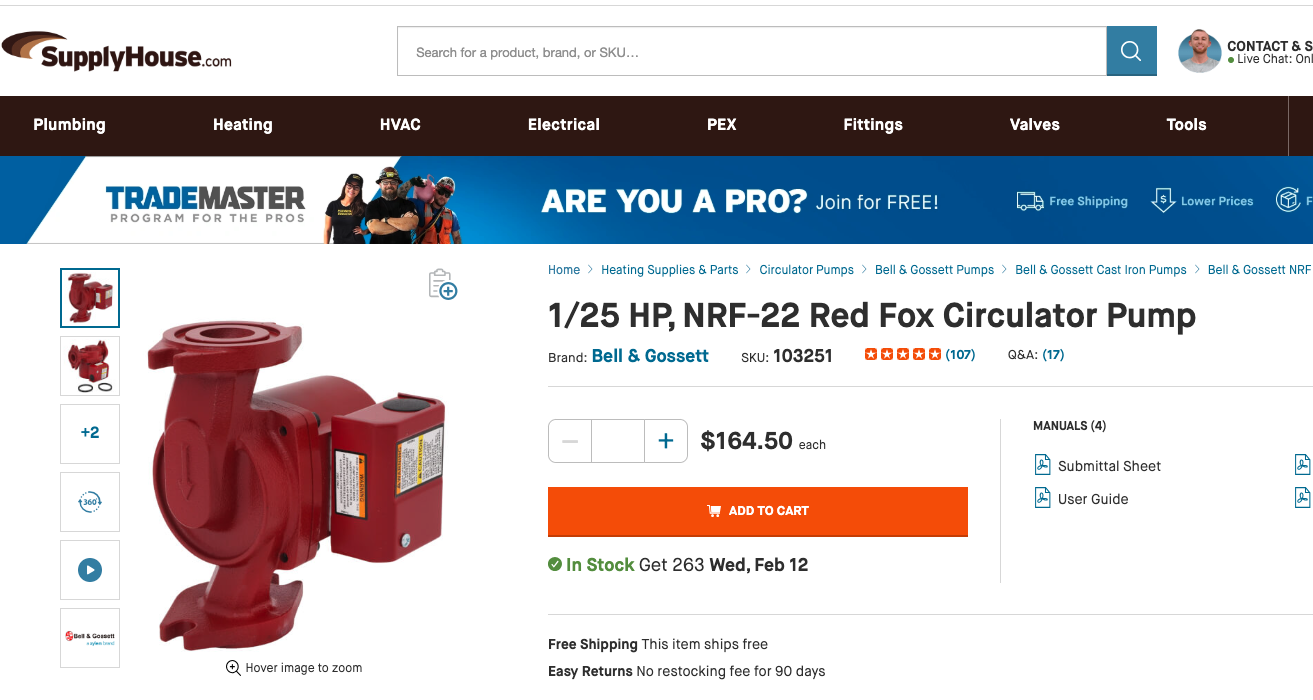
Task: Open the Bell & Gossett brand link
Action: pyautogui.click(x=650, y=356)
